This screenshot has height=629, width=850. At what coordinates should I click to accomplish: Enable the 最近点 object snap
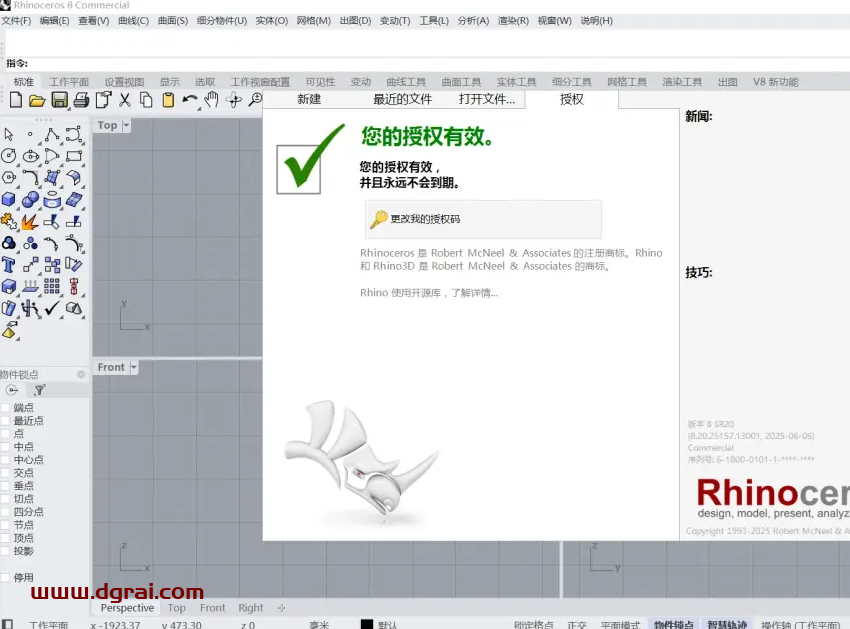click(5, 420)
